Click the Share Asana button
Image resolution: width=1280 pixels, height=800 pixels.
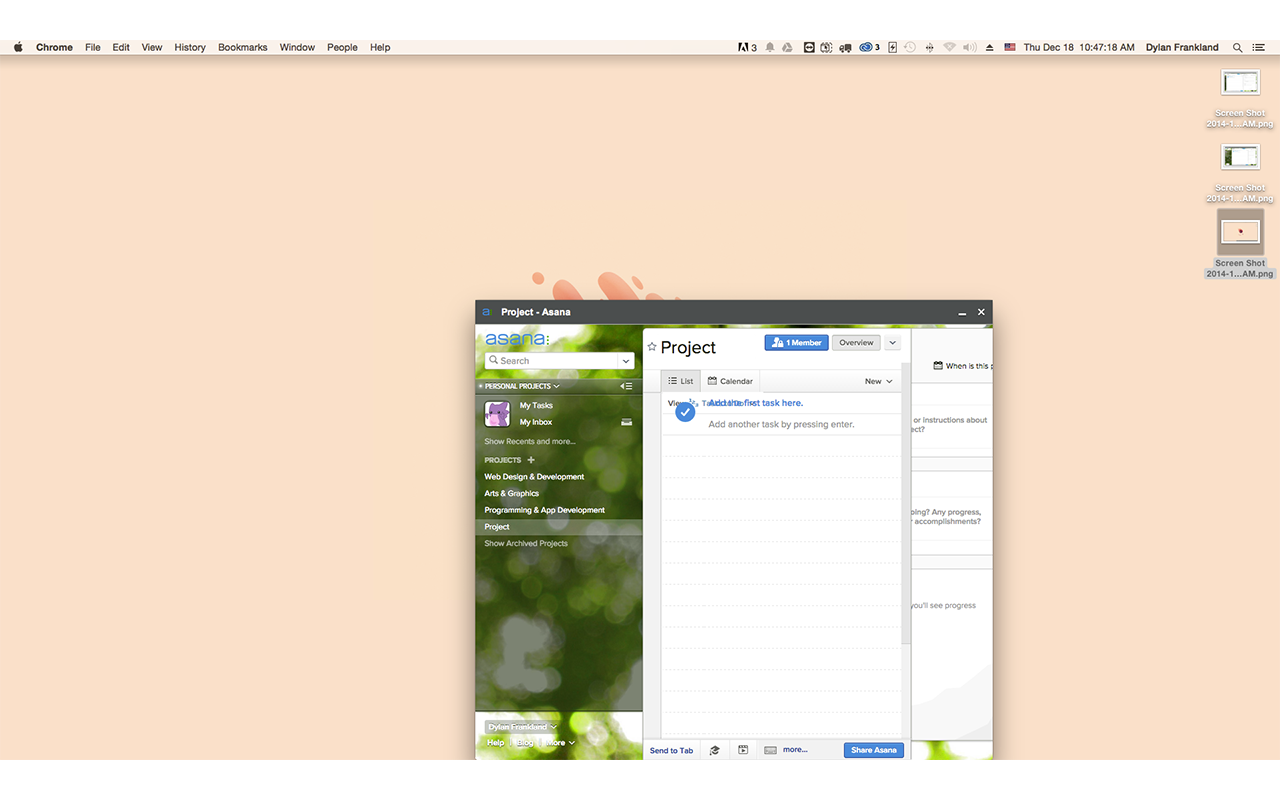tap(874, 750)
